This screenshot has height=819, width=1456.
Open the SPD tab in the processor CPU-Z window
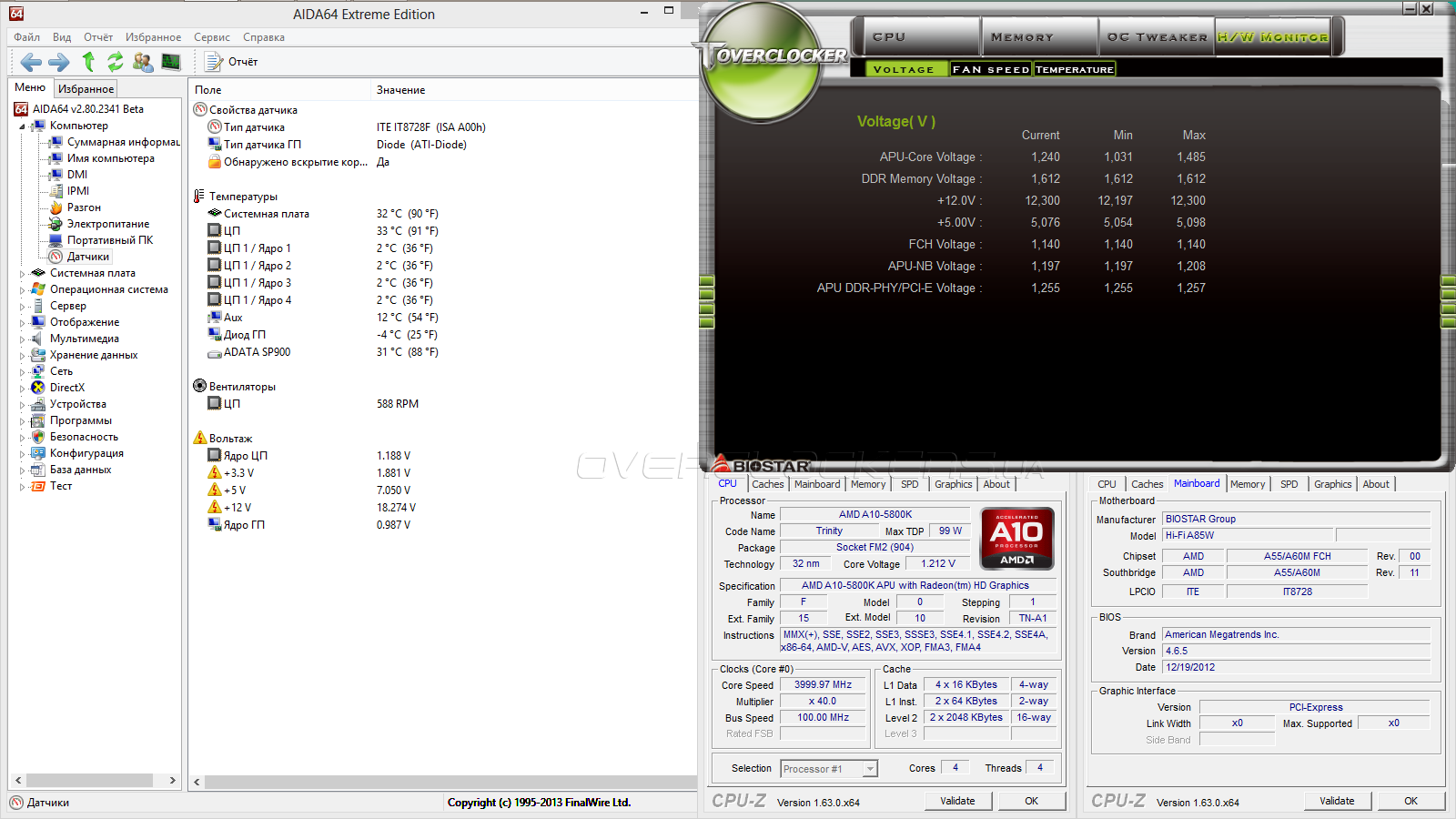click(909, 484)
